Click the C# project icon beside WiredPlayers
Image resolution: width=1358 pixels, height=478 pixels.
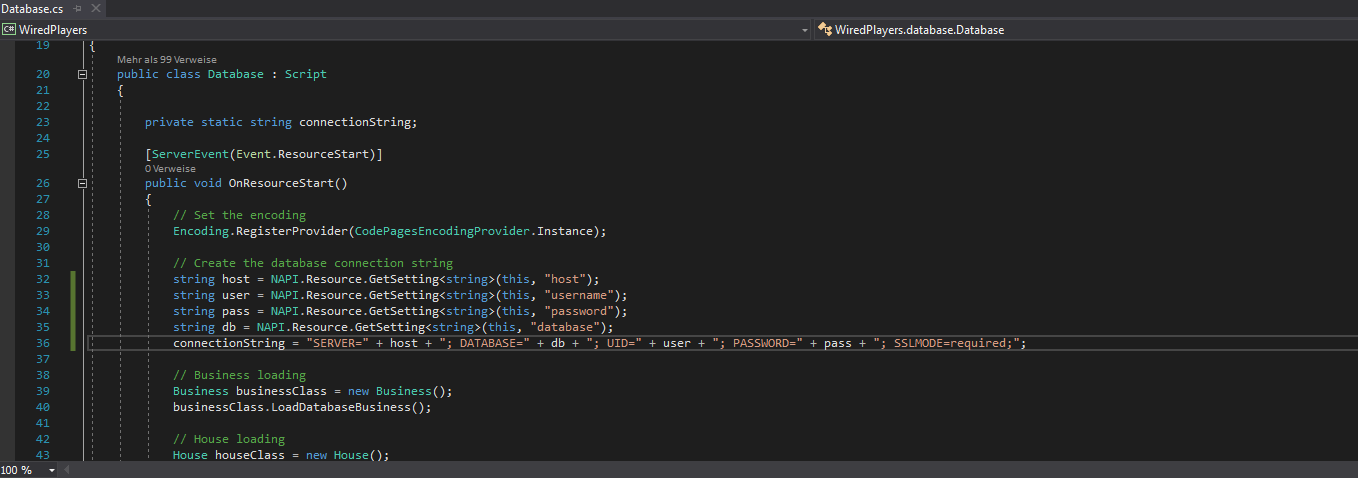[x=9, y=30]
